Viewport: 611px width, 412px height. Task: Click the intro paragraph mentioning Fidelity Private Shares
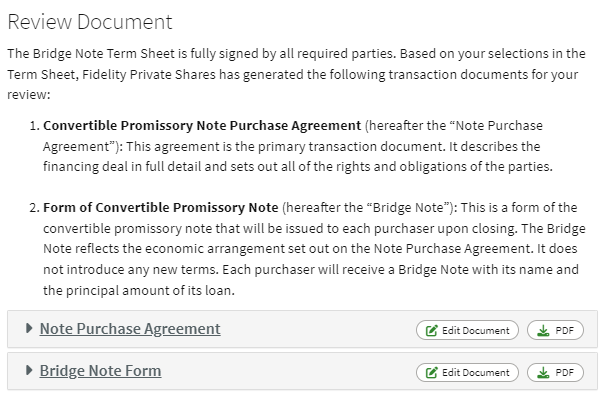(297, 74)
